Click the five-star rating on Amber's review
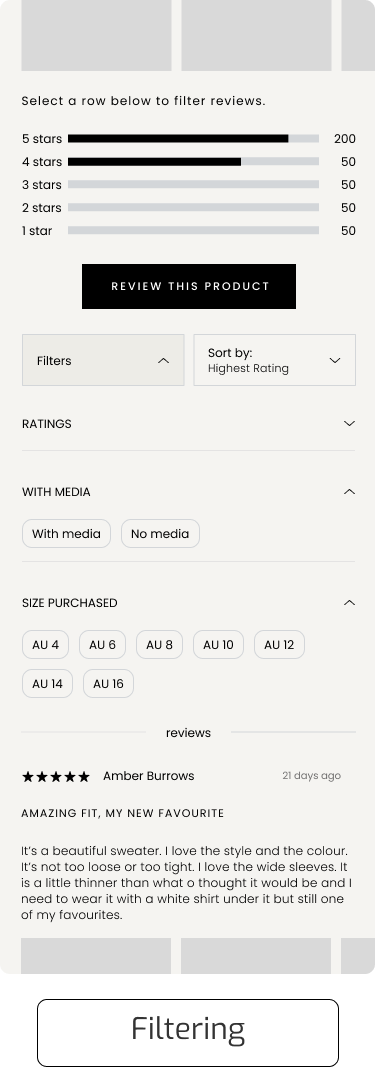 pyautogui.click(x=56, y=776)
